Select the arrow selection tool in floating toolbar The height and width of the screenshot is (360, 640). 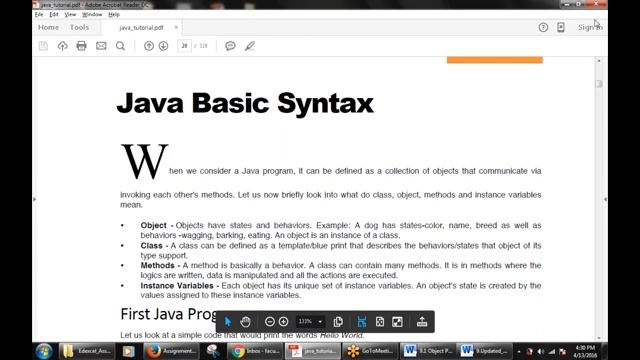[228, 322]
